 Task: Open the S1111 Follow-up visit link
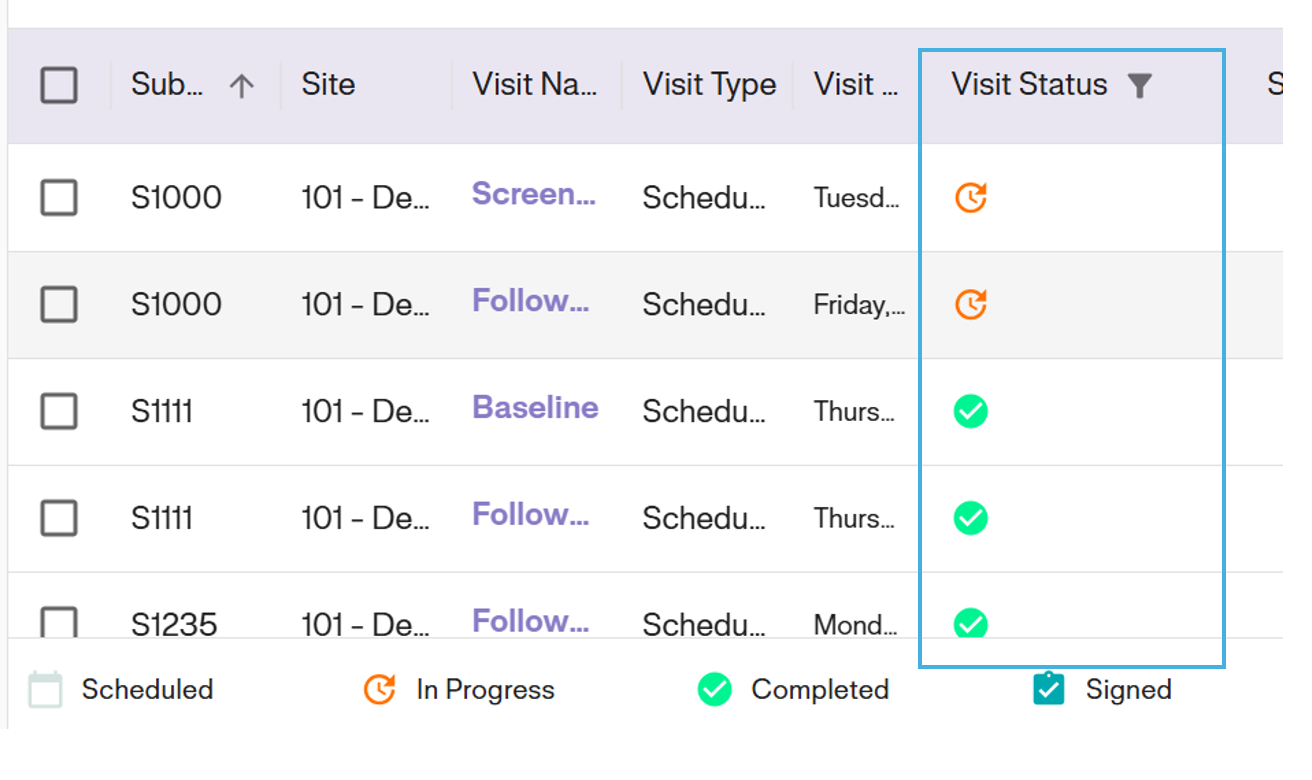tap(531, 515)
